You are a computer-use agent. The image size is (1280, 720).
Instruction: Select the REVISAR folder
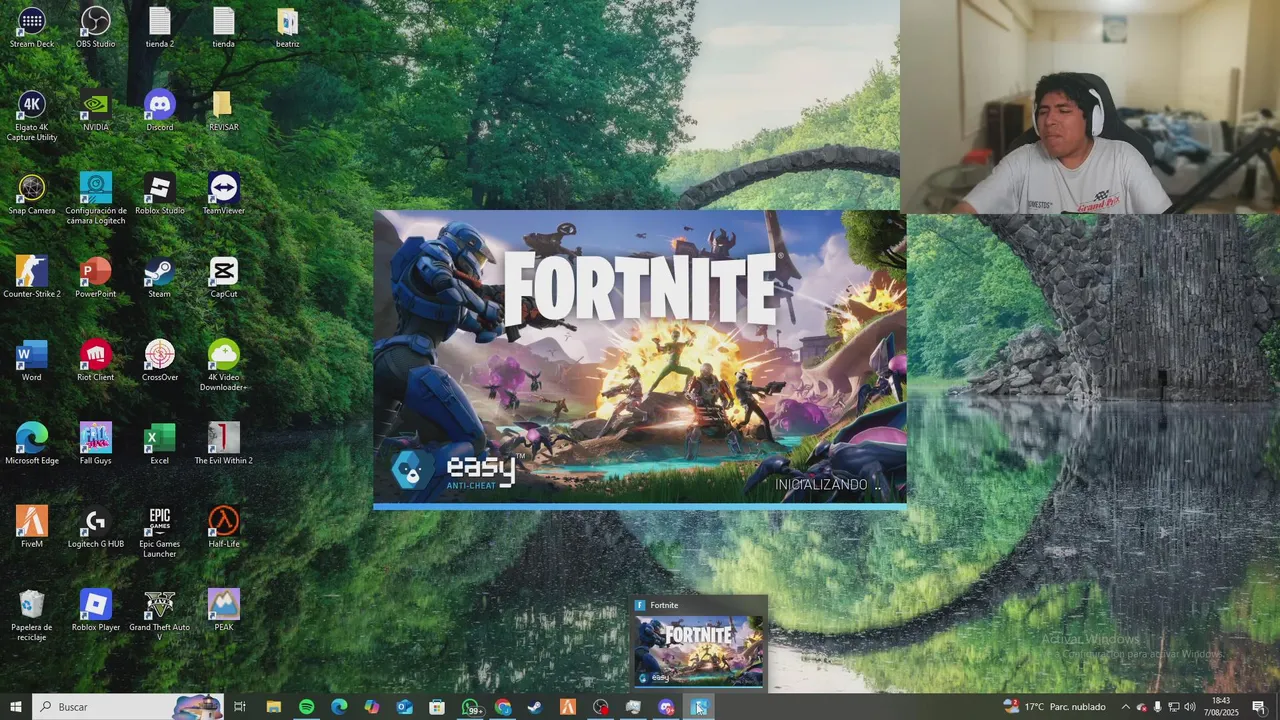224,111
